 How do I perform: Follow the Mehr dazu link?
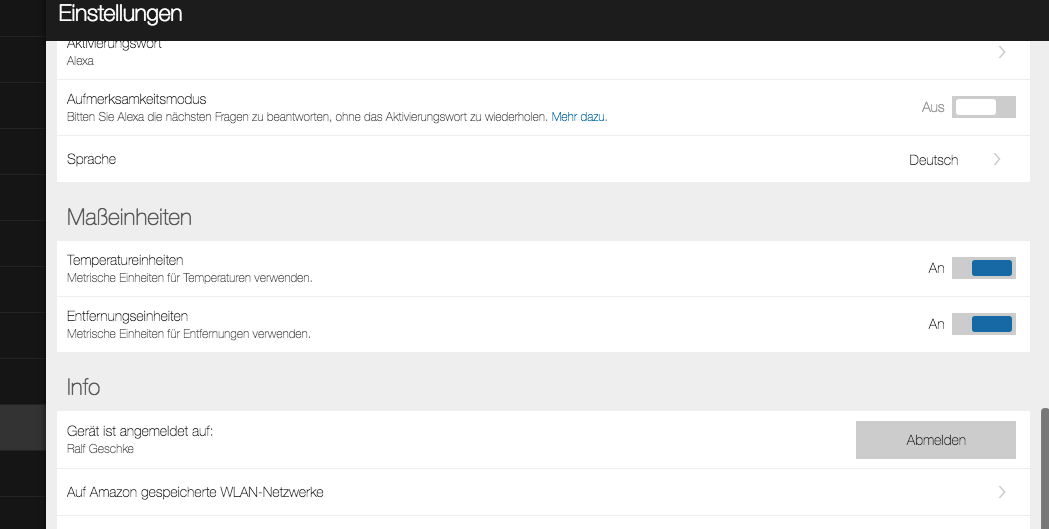tap(579, 116)
